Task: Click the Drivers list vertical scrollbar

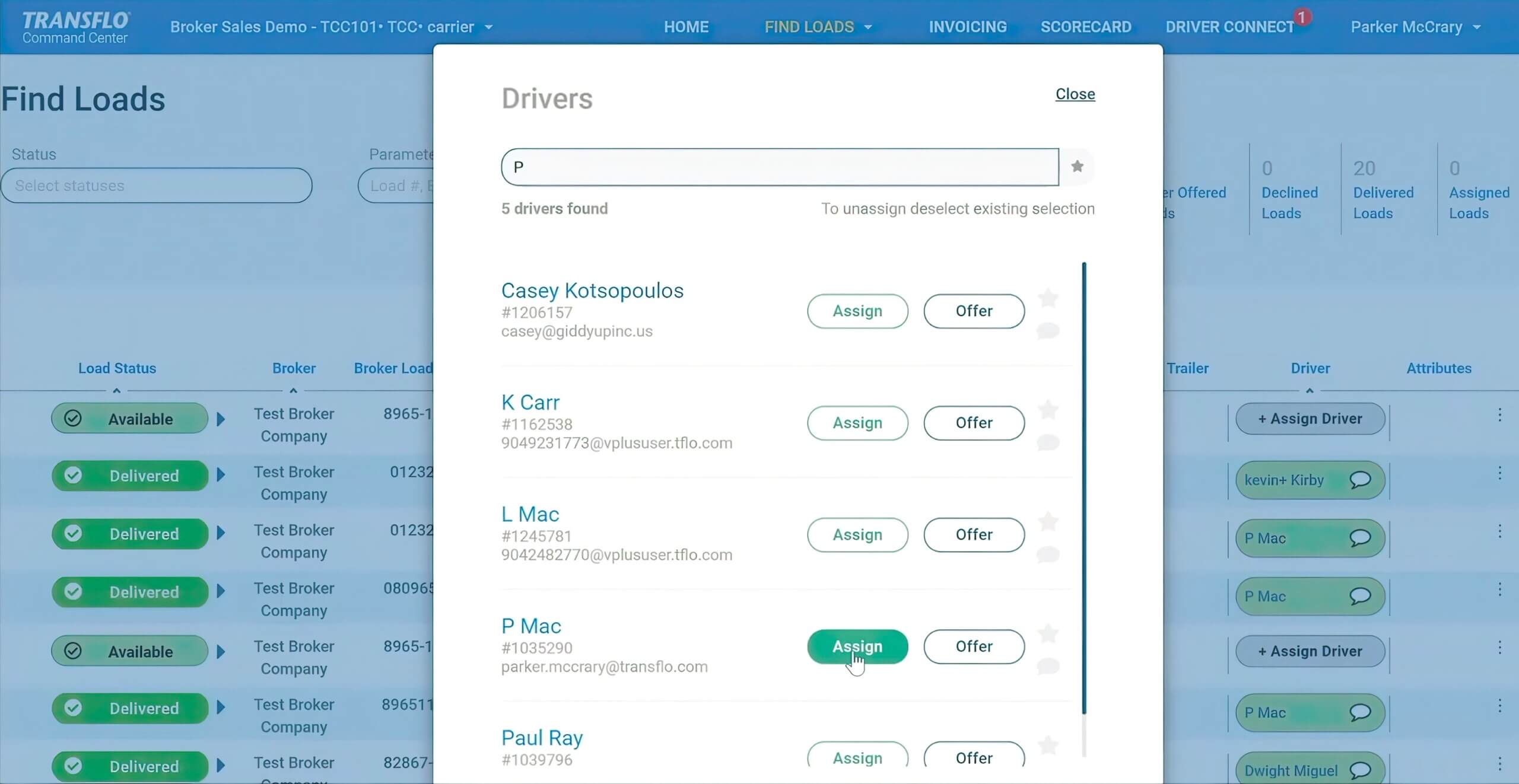Action: [x=1084, y=488]
